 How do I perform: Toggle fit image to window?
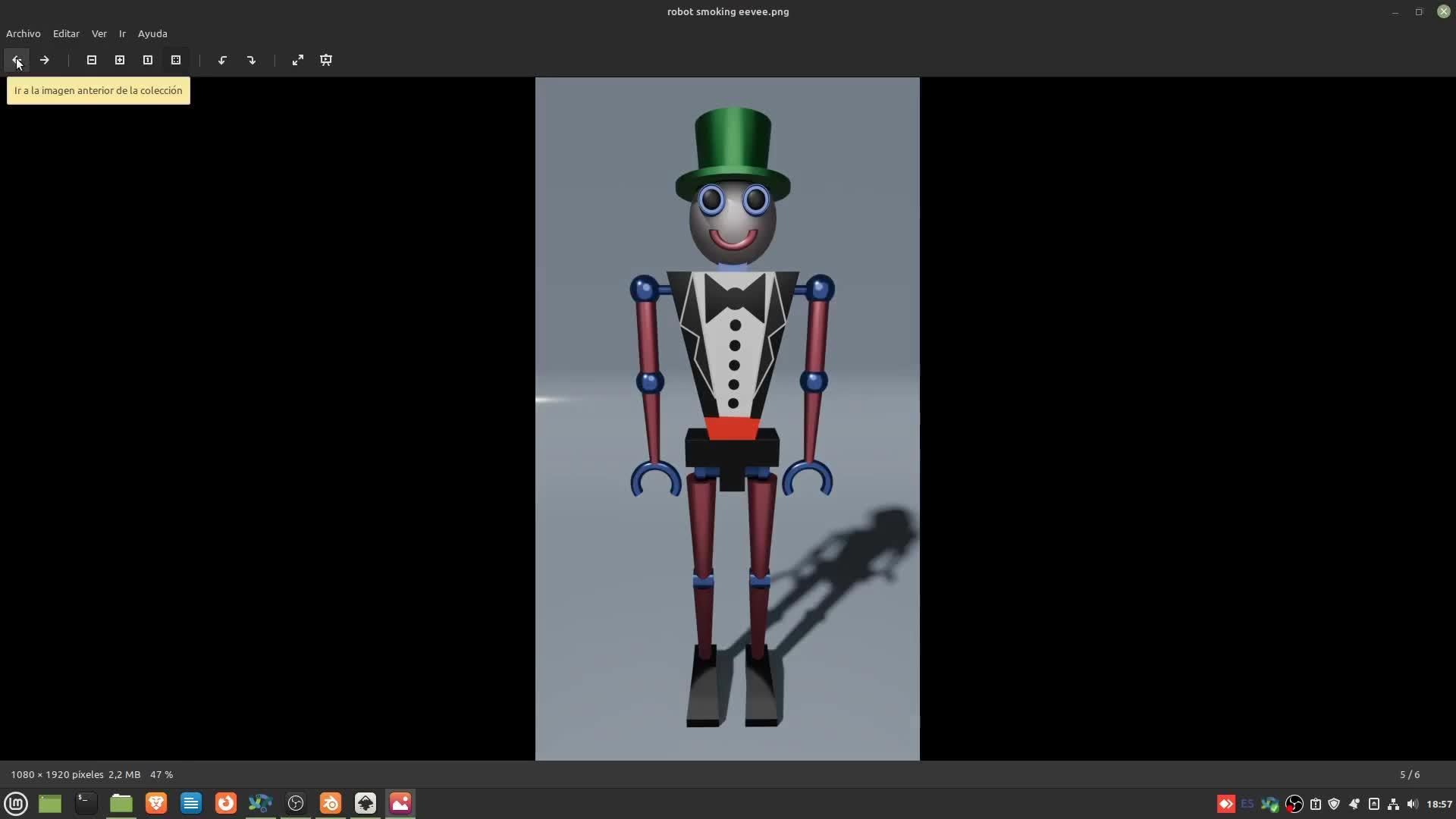click(176, 60)
